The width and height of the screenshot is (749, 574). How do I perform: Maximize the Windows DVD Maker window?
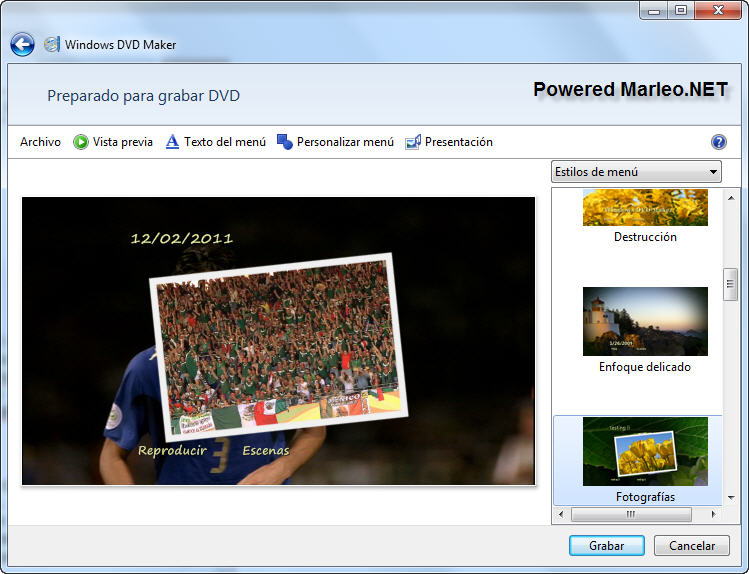tap(681, 11)
